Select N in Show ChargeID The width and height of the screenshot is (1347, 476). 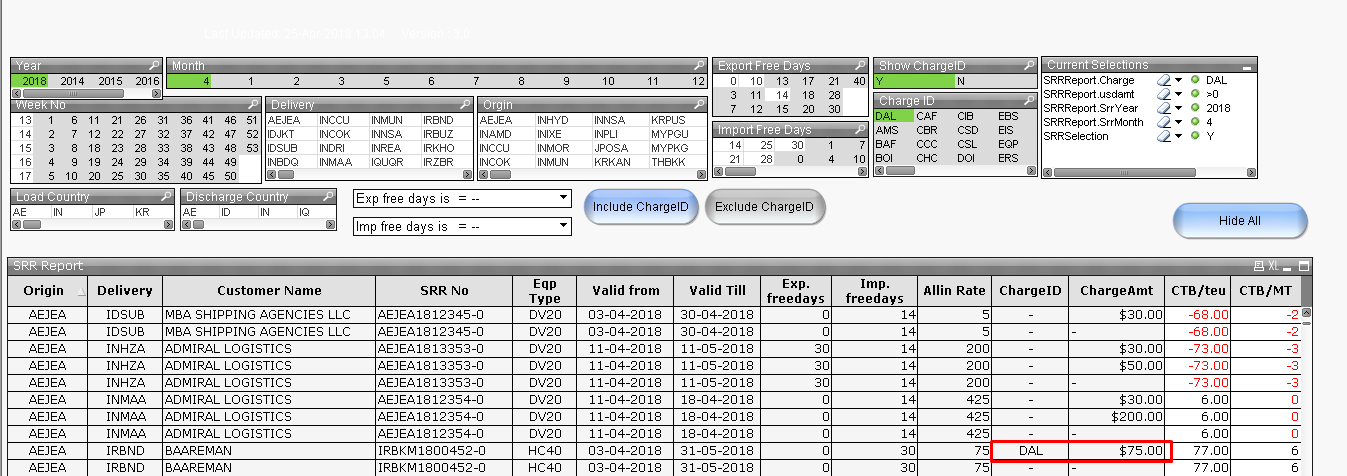tap(995, 81)
